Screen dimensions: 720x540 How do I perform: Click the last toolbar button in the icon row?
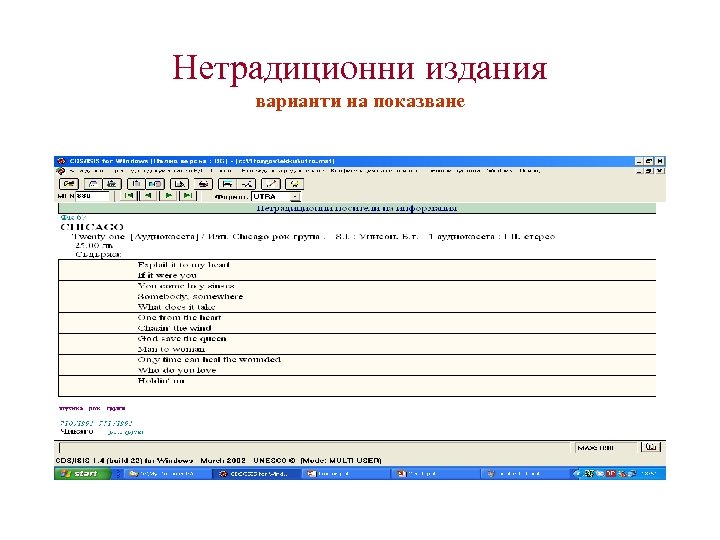point(294,184)
